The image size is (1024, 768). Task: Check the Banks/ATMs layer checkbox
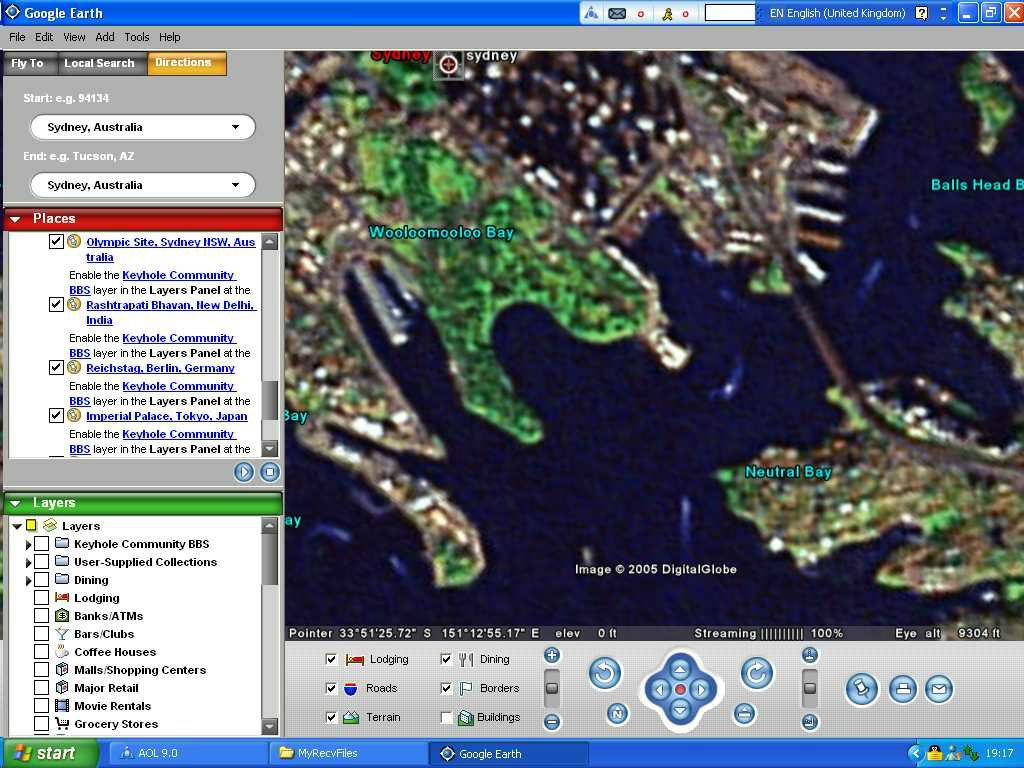42,616
